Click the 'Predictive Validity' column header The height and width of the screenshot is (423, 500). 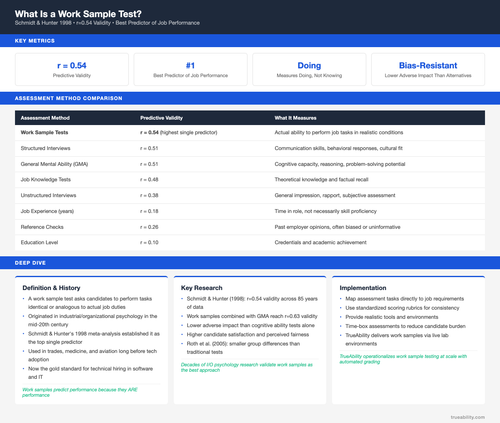click(x=161, y=118)
